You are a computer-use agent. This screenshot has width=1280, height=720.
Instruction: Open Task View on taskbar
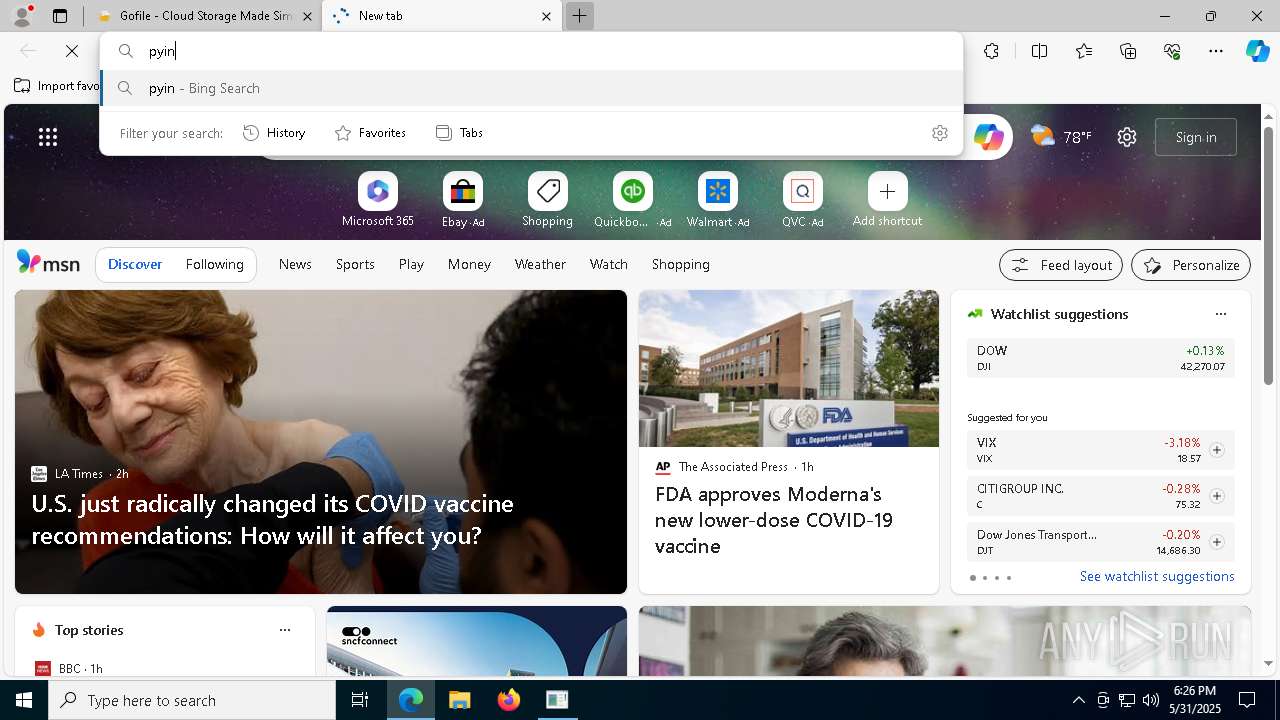point(360,700)
